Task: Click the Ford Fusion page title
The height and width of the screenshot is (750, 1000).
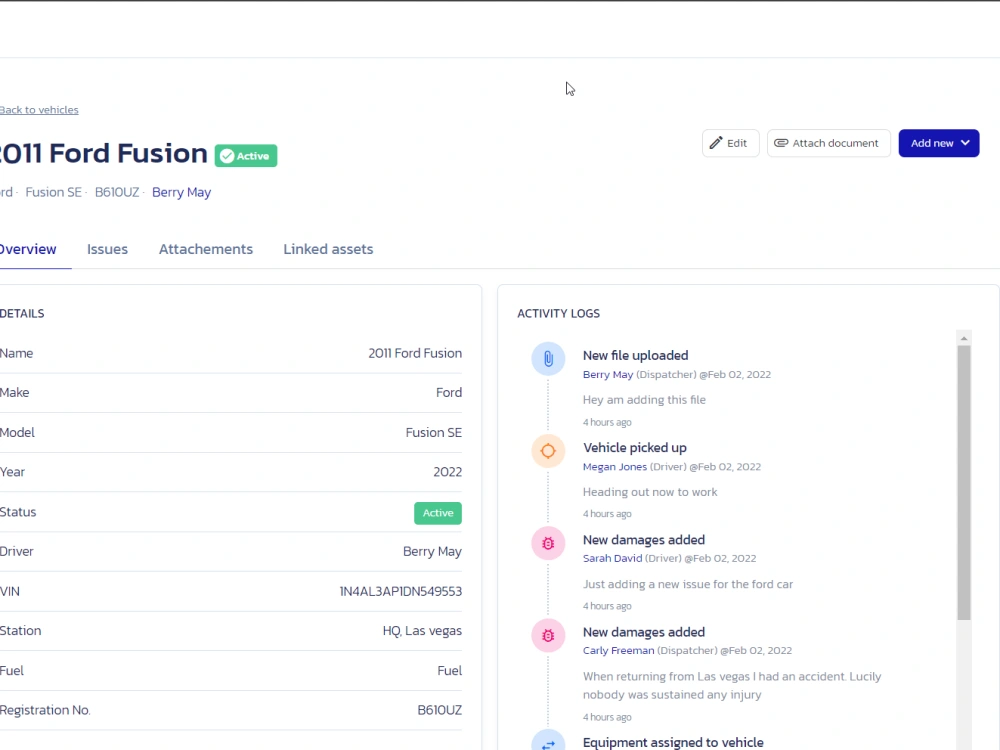Action: [x=103, y=153]
